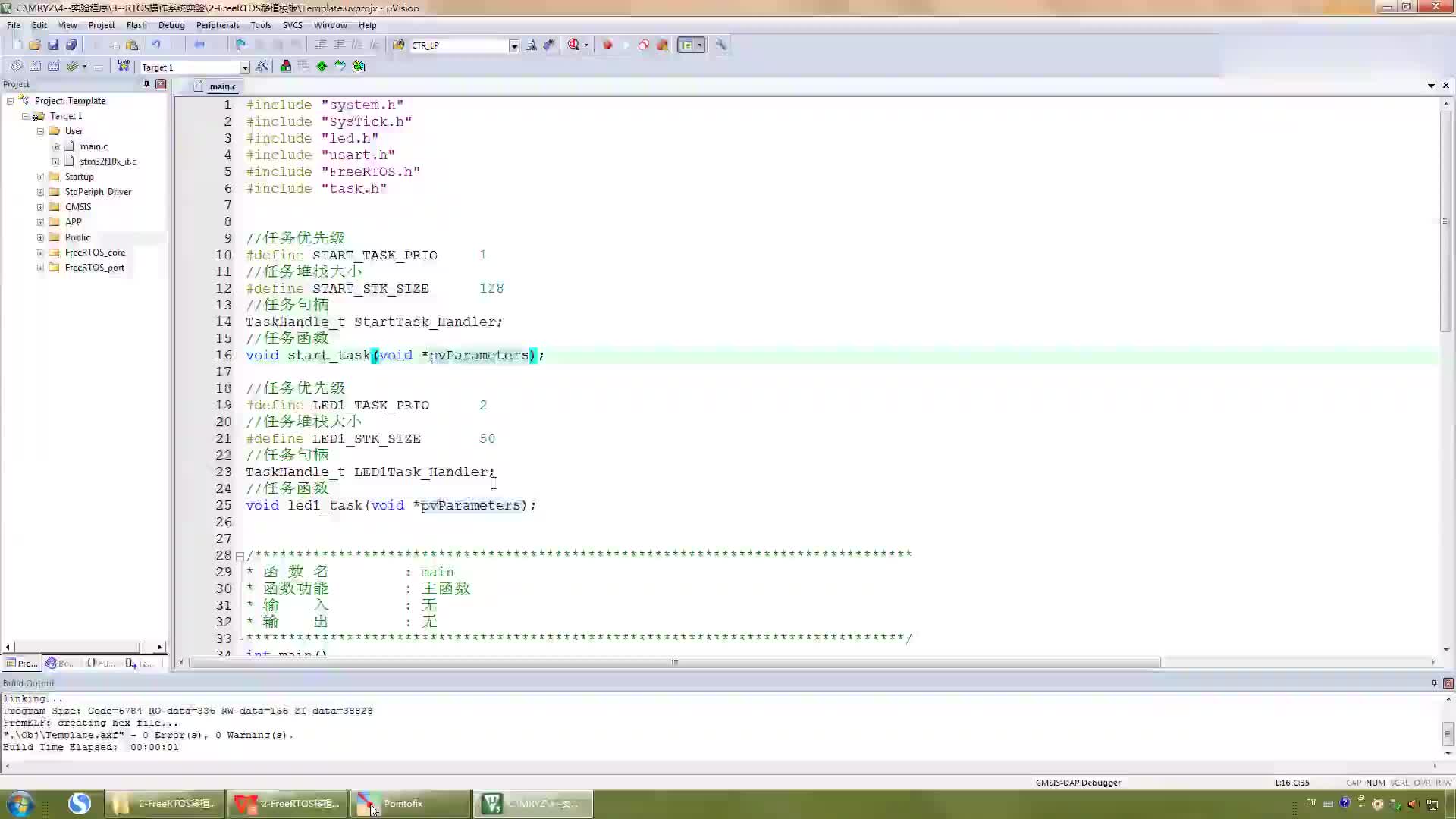The image size is (1456, 819).
Task: Switch to the Books tab in project pane
Action: tap(60, 664)
